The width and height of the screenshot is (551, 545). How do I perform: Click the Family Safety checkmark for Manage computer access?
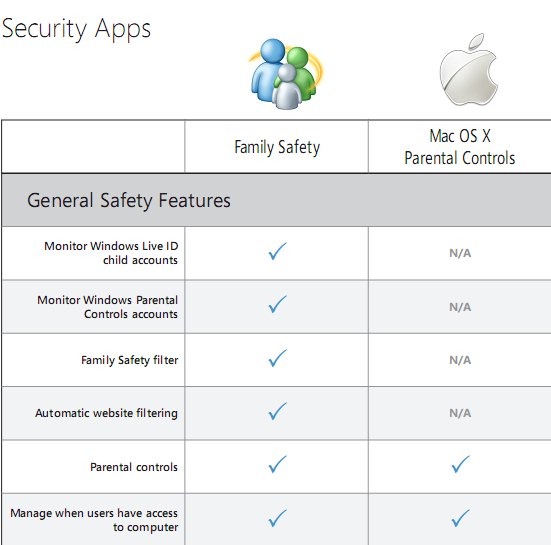point(278,518)
